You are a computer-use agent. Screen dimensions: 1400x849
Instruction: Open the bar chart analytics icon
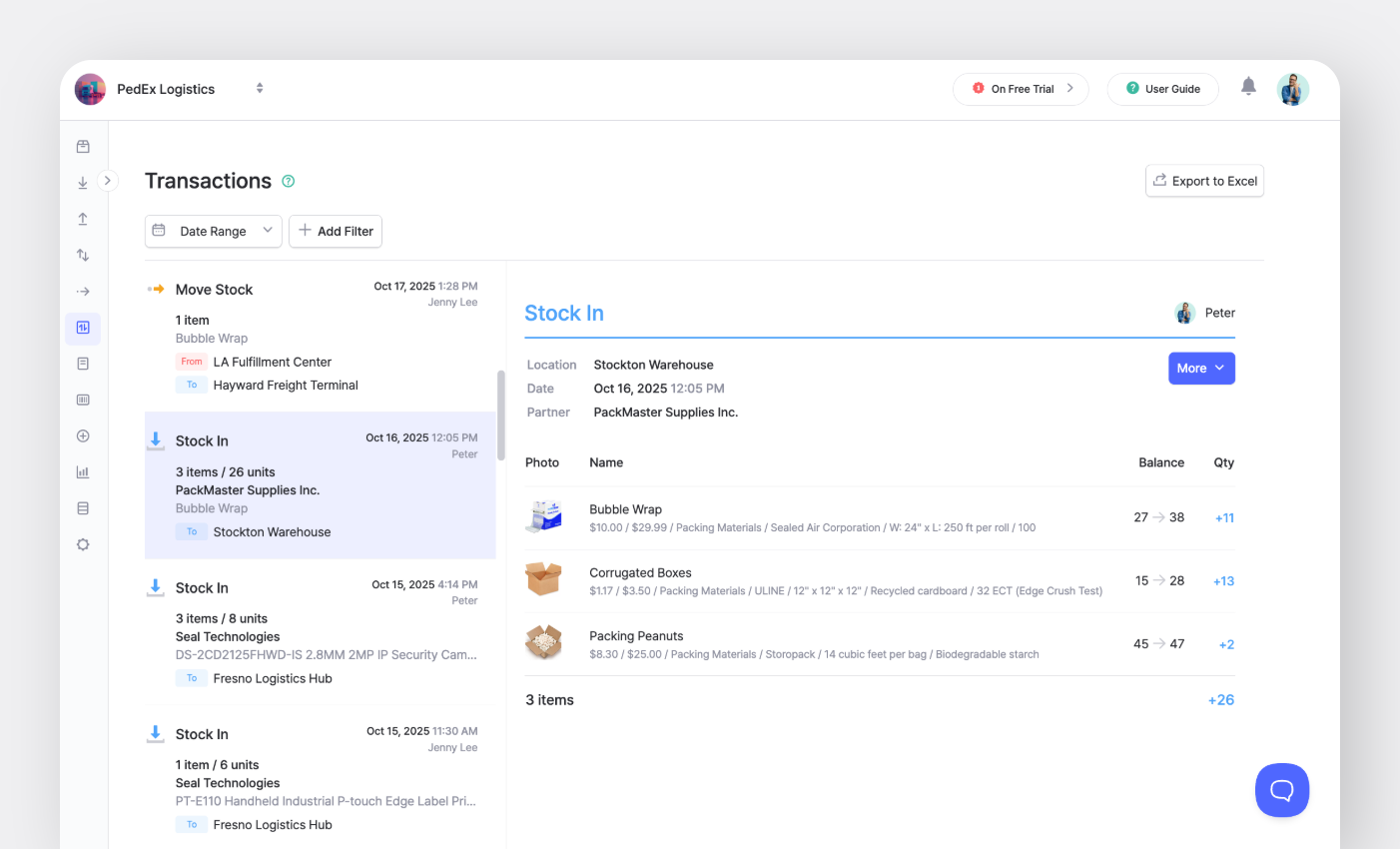tap(83, 472)
